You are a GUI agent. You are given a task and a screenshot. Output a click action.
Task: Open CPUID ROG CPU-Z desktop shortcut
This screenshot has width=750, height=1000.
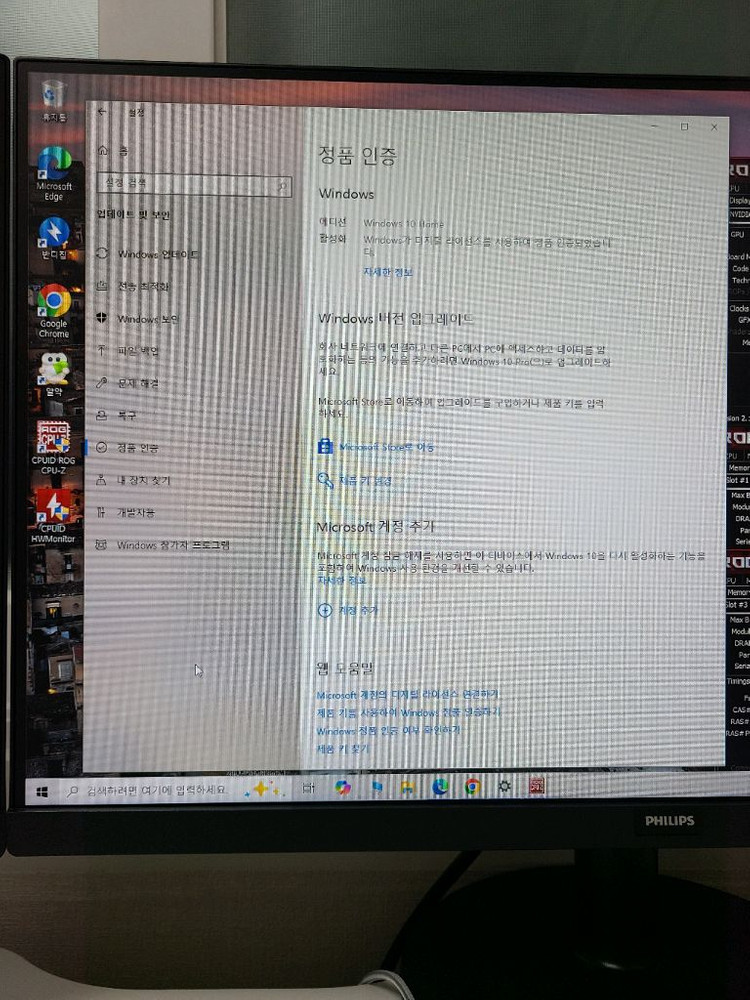tap(53, 447)
